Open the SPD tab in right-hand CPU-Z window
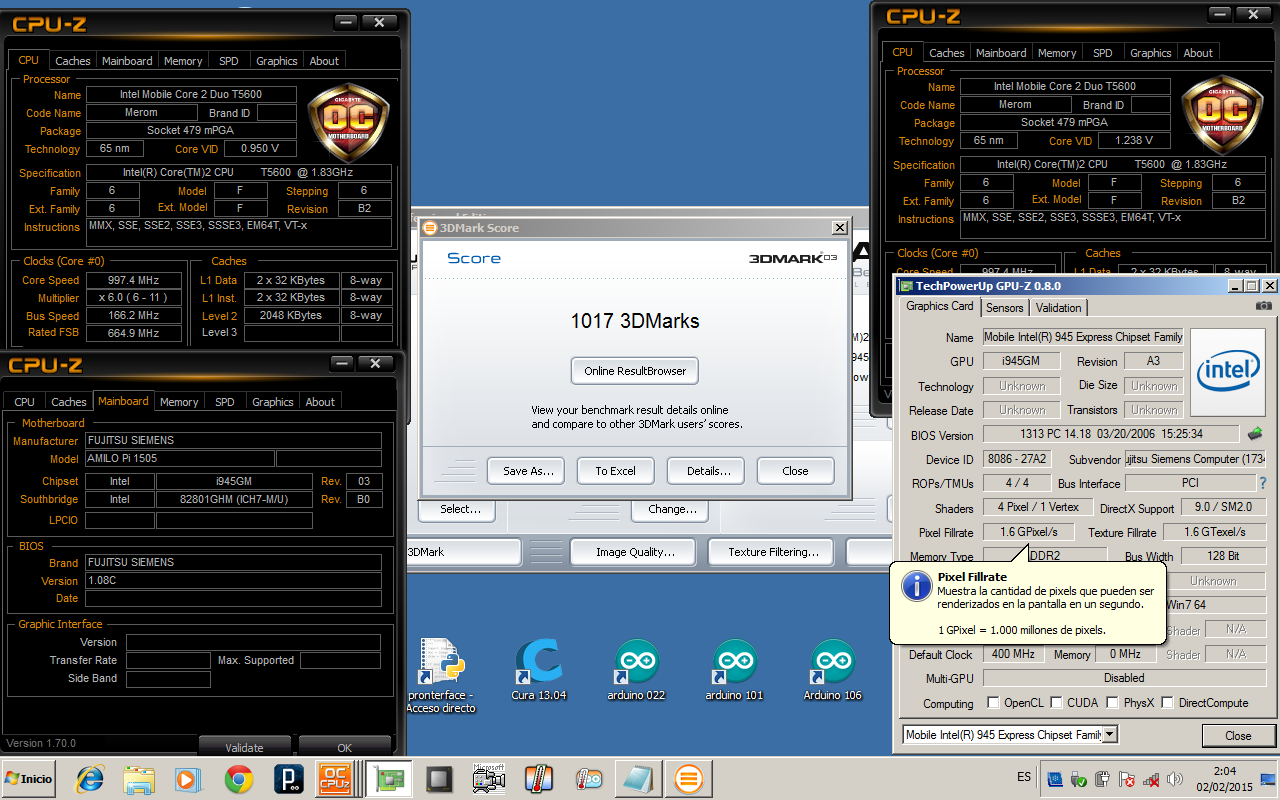This screenshot has height=800, width=1280. point(1102,53)
